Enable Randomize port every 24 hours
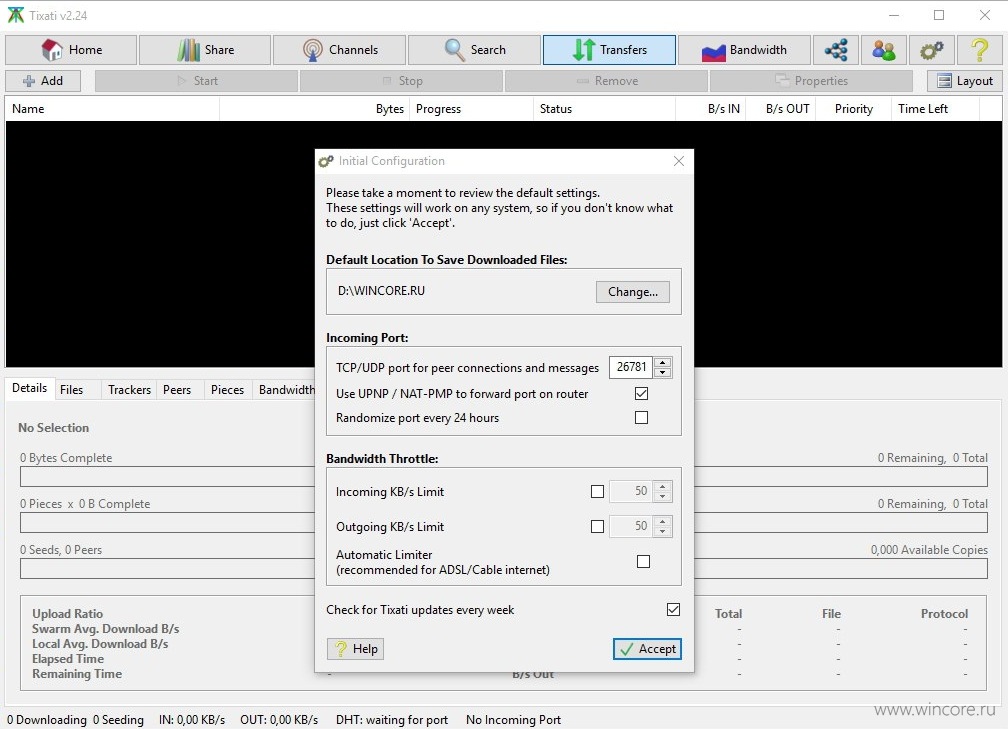Viewport: 1008px width, 729px height. pyautogui.click(x=641, y=418)
